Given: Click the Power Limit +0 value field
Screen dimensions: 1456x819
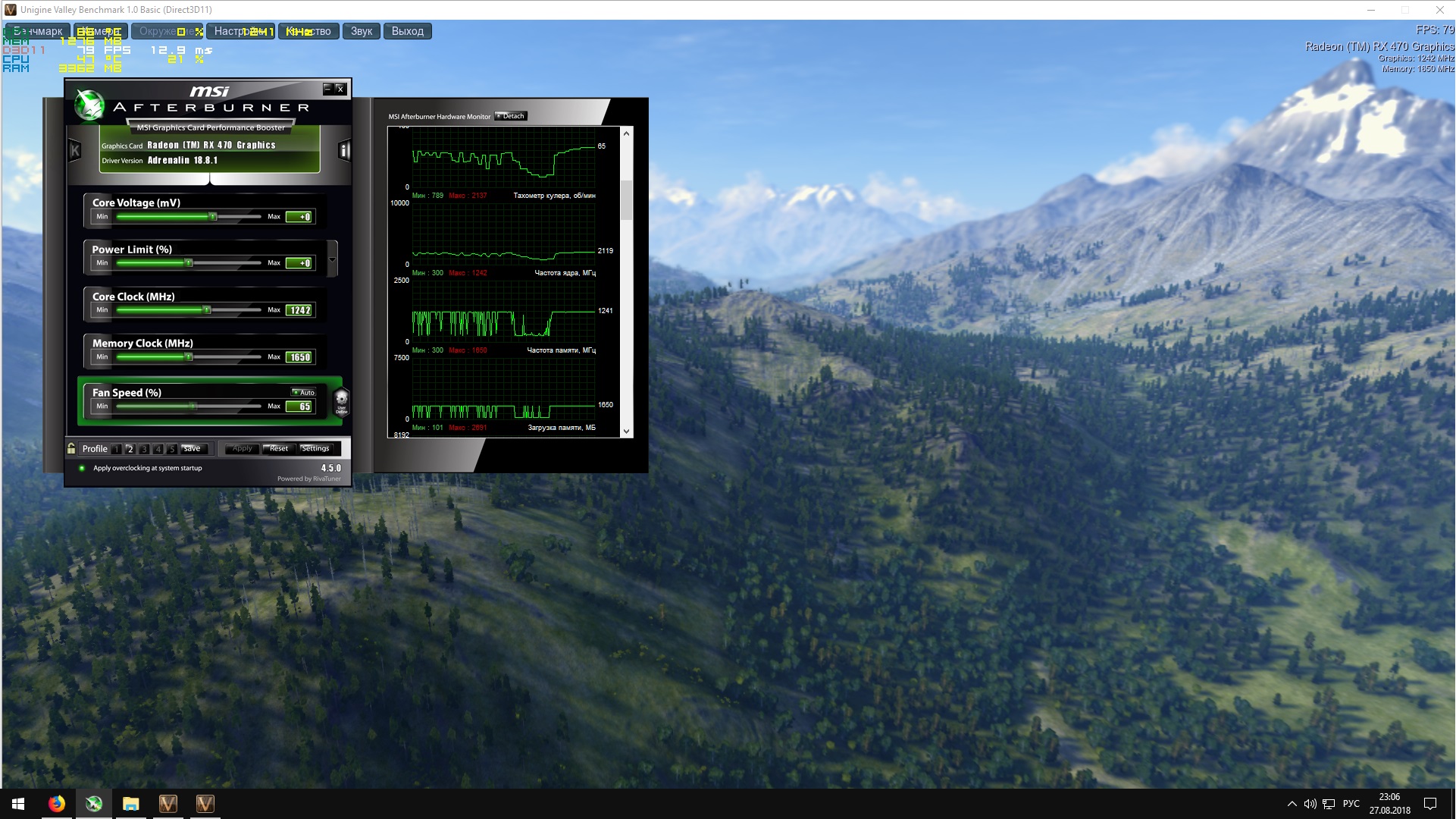Looking at the screenshot, I should [299, 263].
